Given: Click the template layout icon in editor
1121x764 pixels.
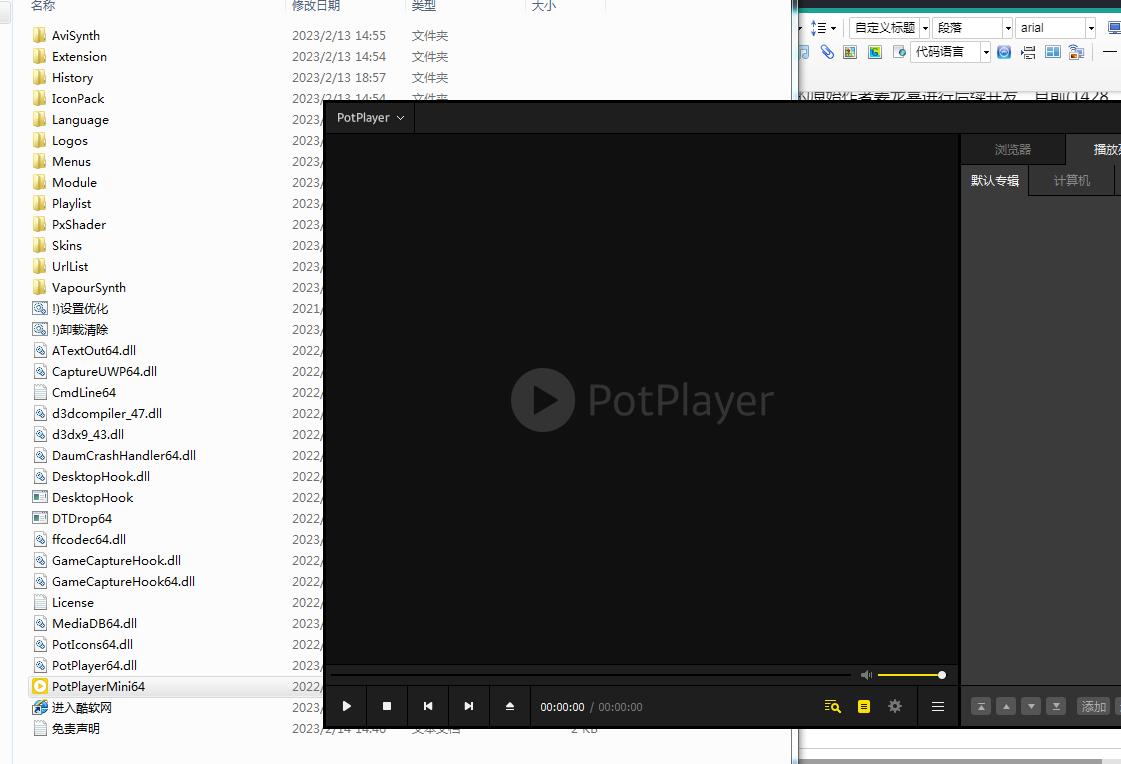Looking at the screenshot, I should click(1052, 52).
